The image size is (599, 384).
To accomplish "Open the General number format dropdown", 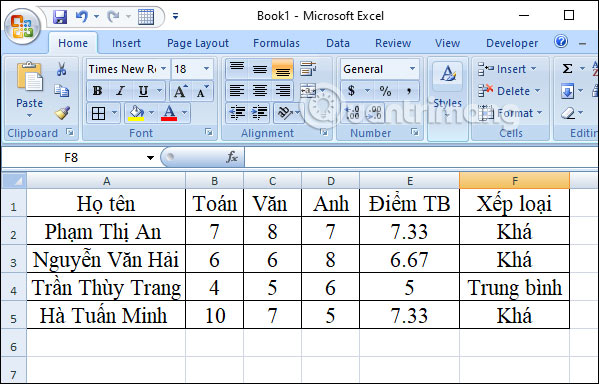I will point(413,69).
